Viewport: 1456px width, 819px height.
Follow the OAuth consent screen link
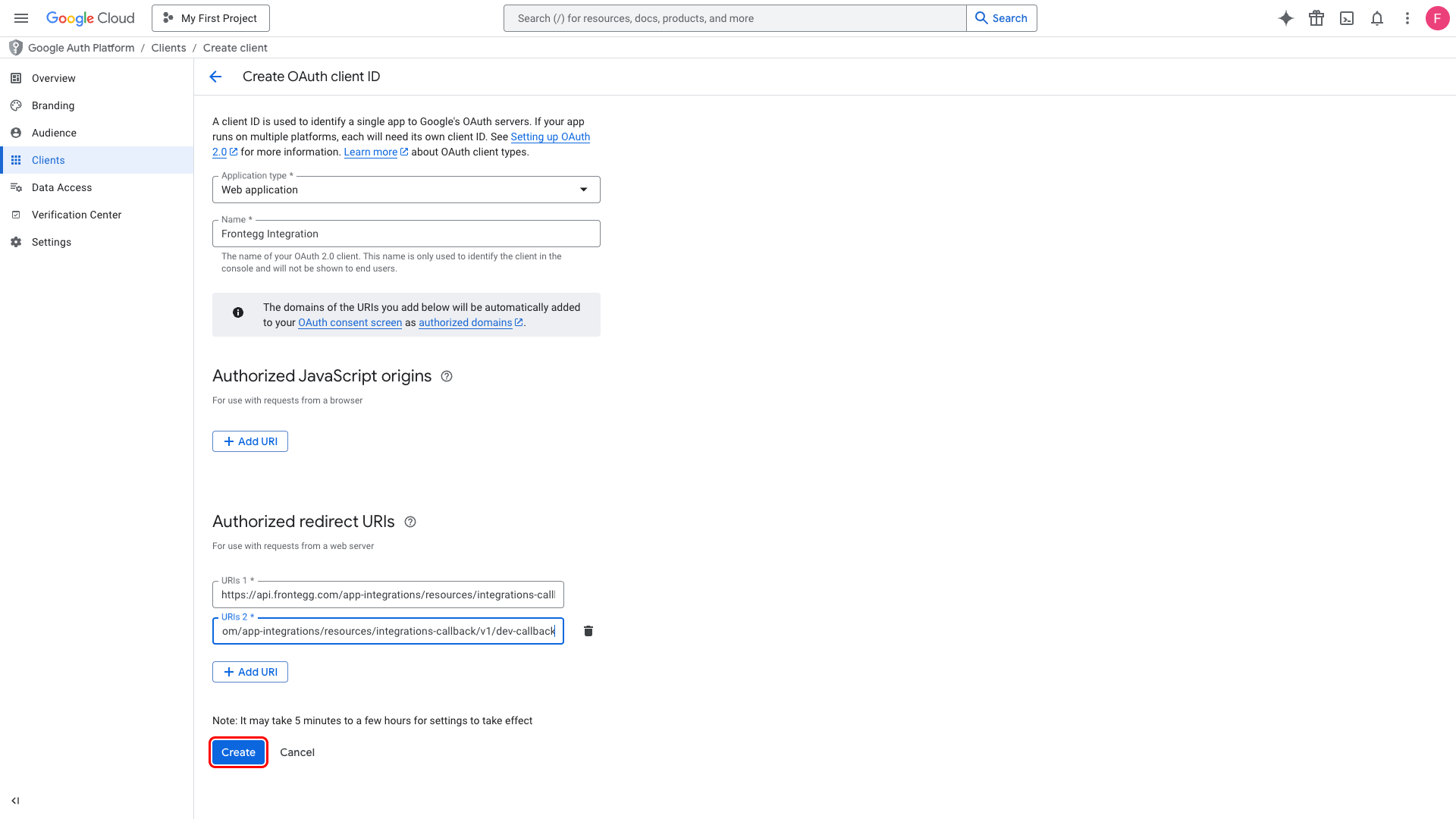(x=350, y=322)
